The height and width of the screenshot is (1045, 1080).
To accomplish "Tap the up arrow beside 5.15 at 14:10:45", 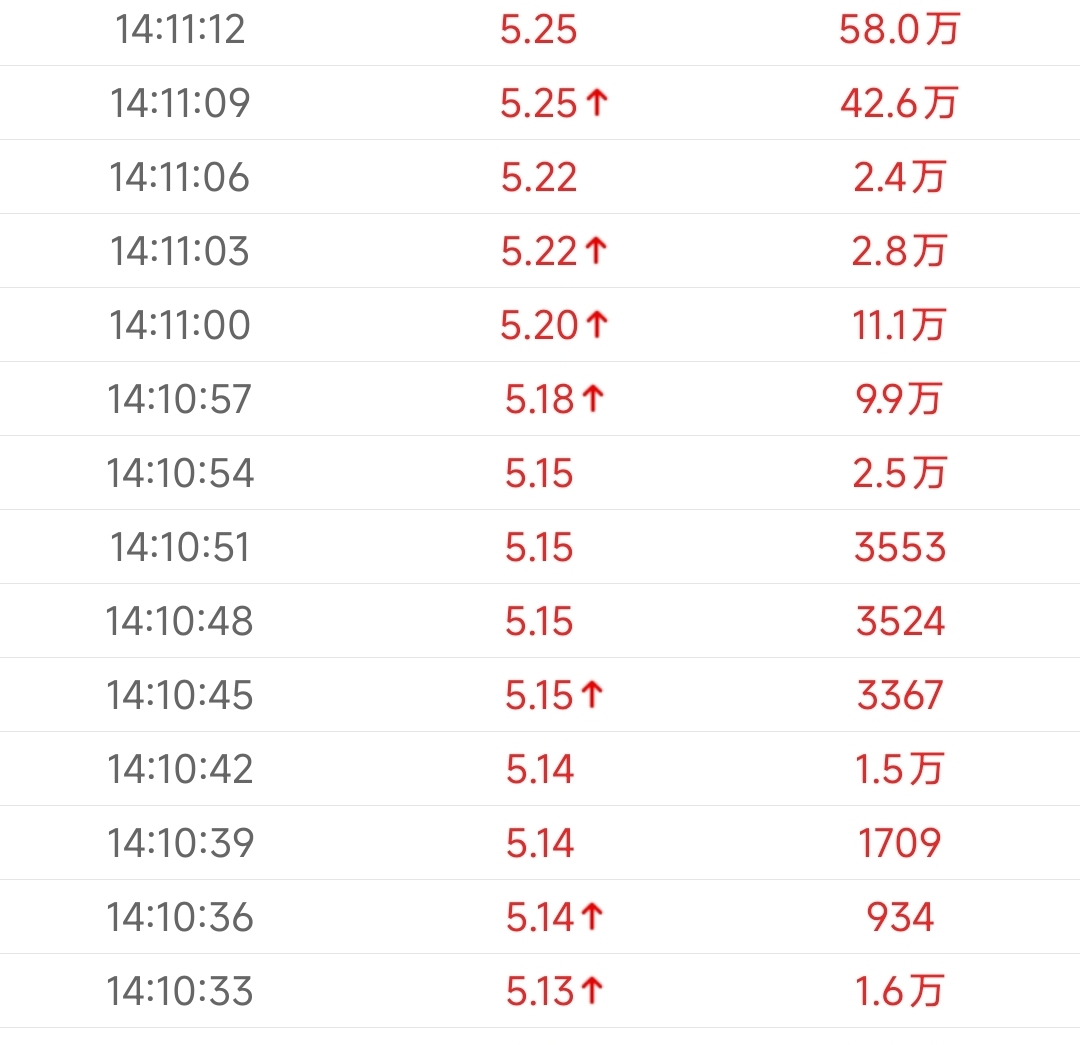I will tap(592, 695).
